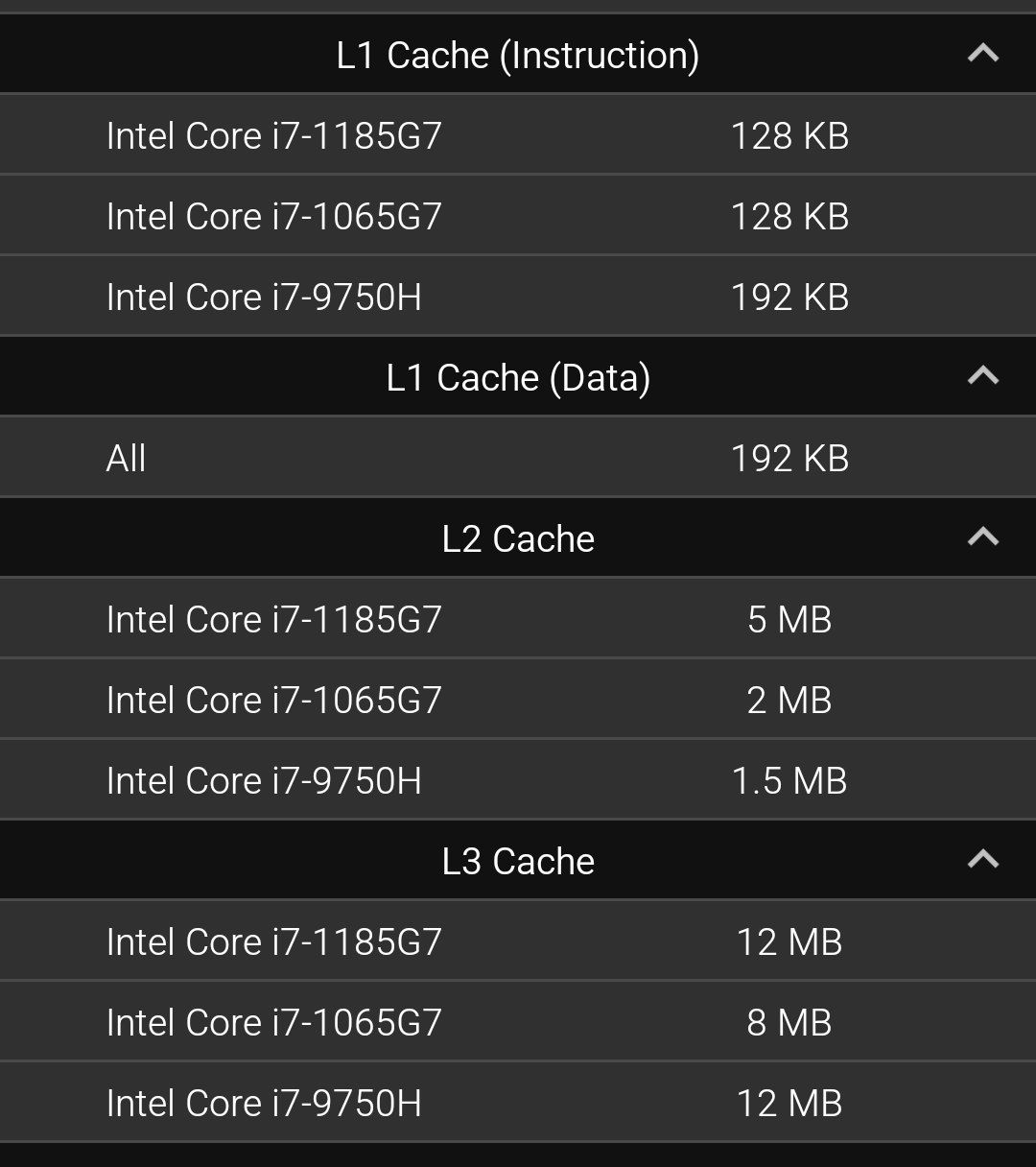
Task: Select i7-1185G7 row under L1 Instruction cache
Action: [518, 135]
